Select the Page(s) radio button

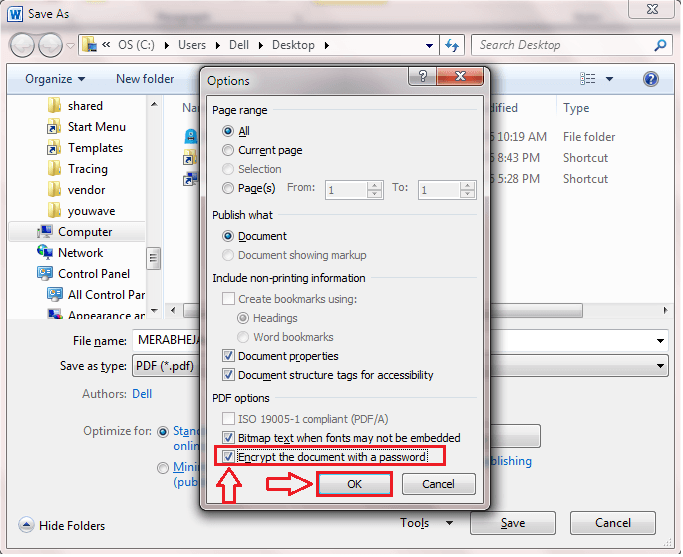228,188
